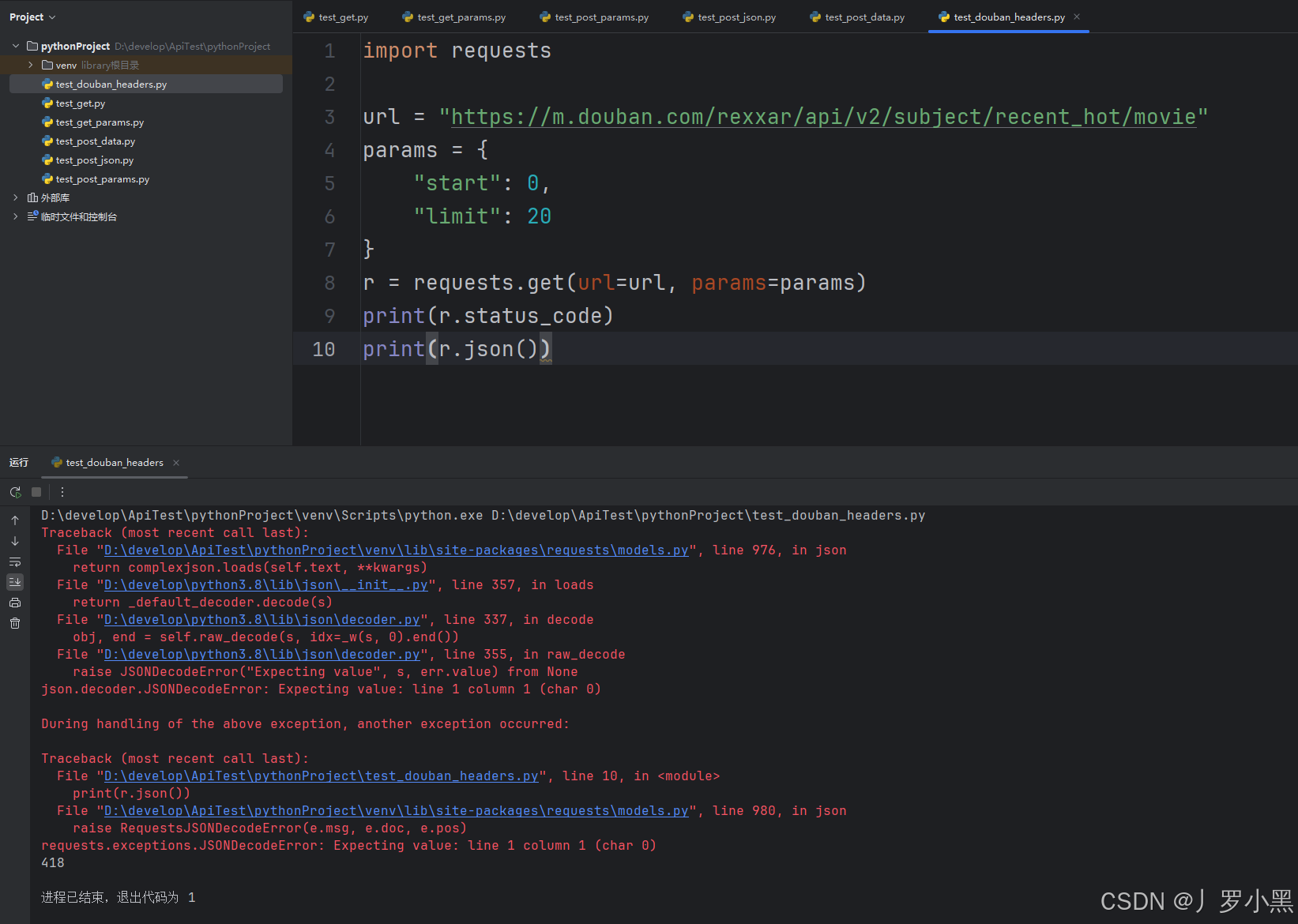Screen dimensions: 1298x924
Task: Open requests\models.py line 980 link
Action: 397,811
